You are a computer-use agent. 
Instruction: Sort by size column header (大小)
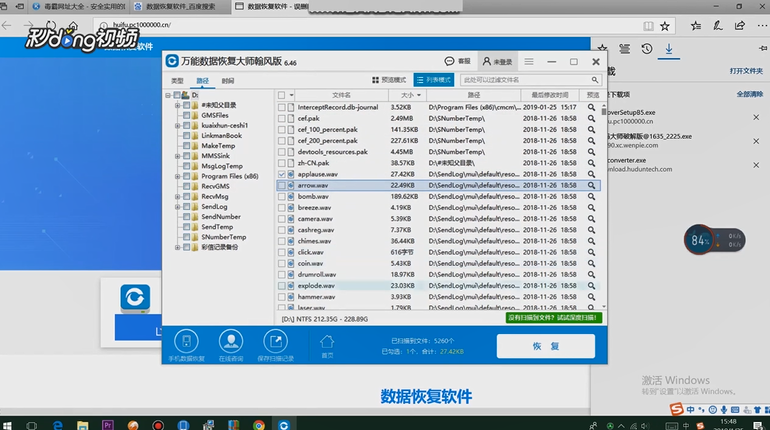(x=408, y=95)
